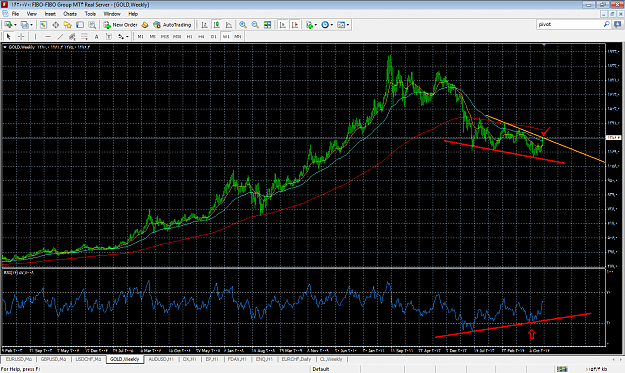Open the File menu
The height and width of the screenshot is (373, 625).
15,14
